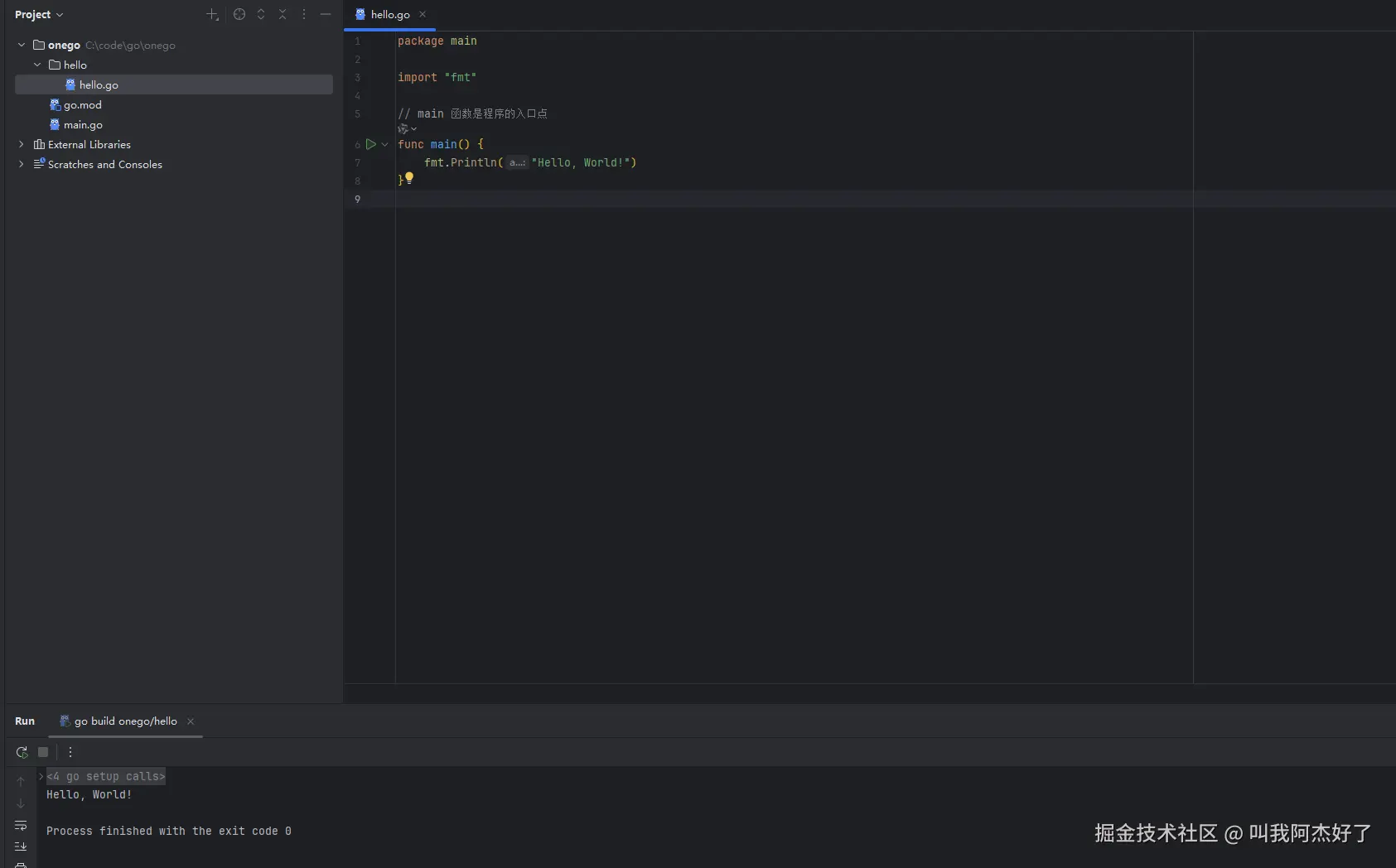
Task: Select the onego project root folder
Action: 64,45
